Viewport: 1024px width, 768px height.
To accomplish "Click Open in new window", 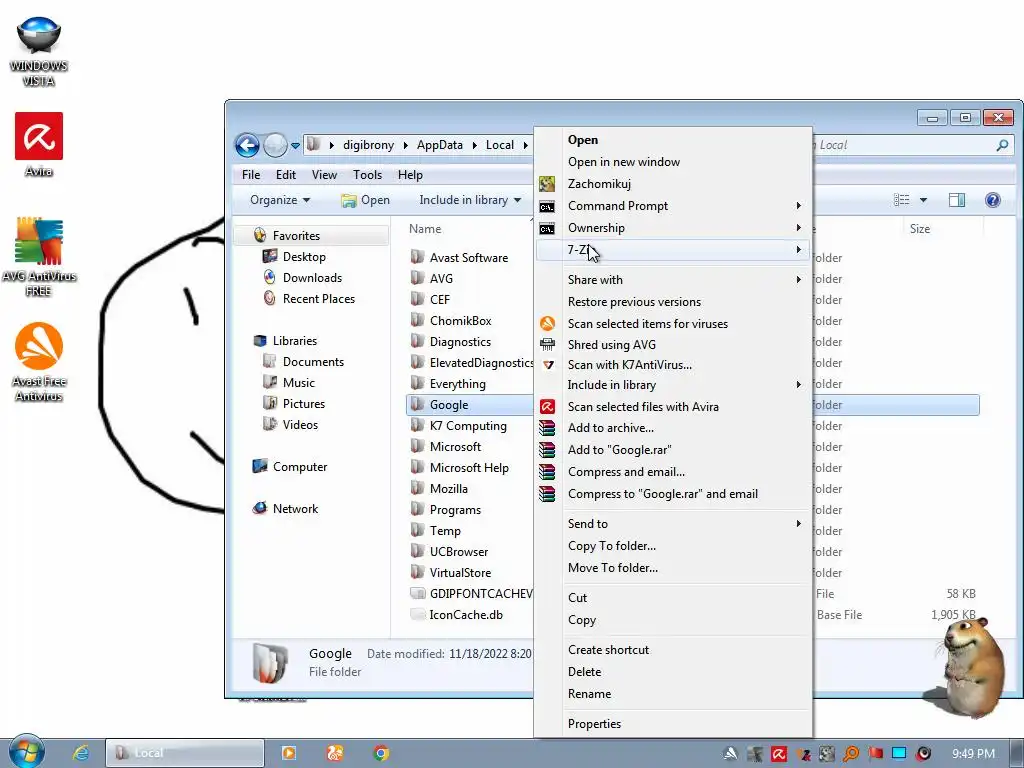I will point(673,162).
